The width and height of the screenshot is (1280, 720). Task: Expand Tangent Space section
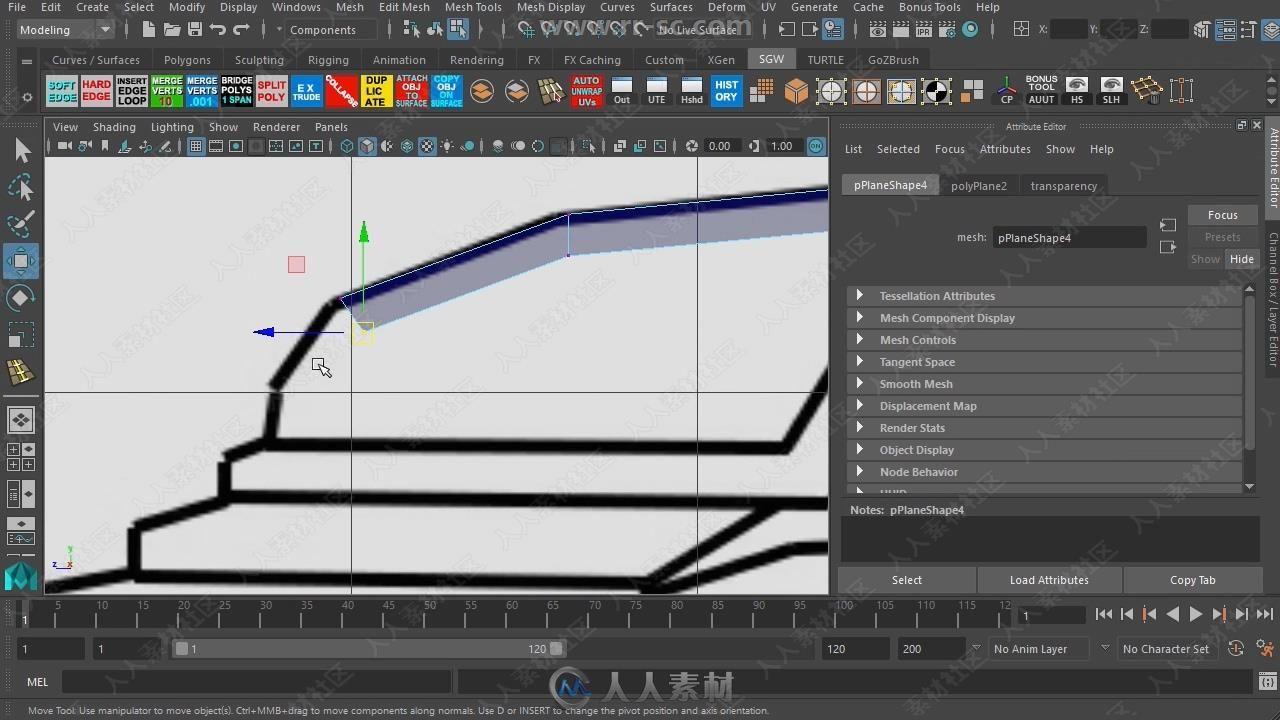tap(1045, 362)
